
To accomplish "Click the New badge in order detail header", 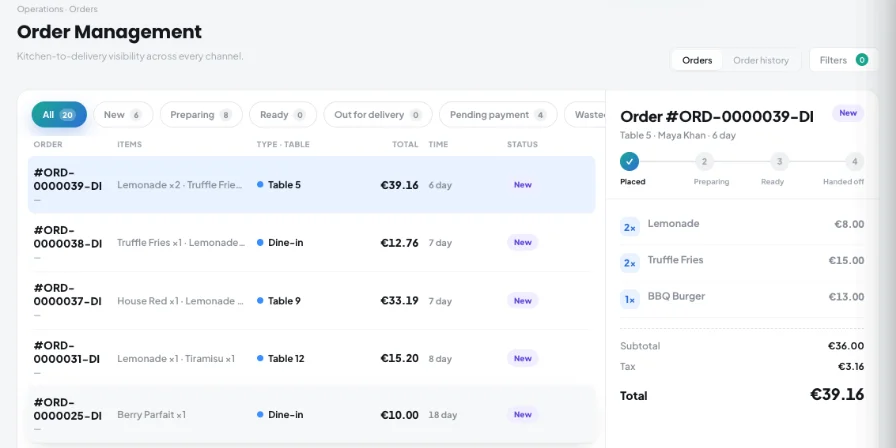I will point(848,113).
